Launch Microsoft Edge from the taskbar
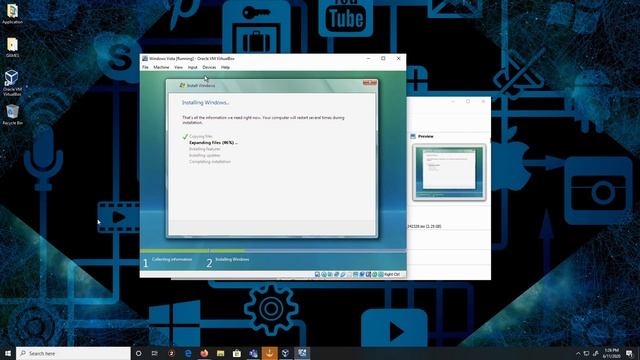640x360 pixels. tap(188, 353)
